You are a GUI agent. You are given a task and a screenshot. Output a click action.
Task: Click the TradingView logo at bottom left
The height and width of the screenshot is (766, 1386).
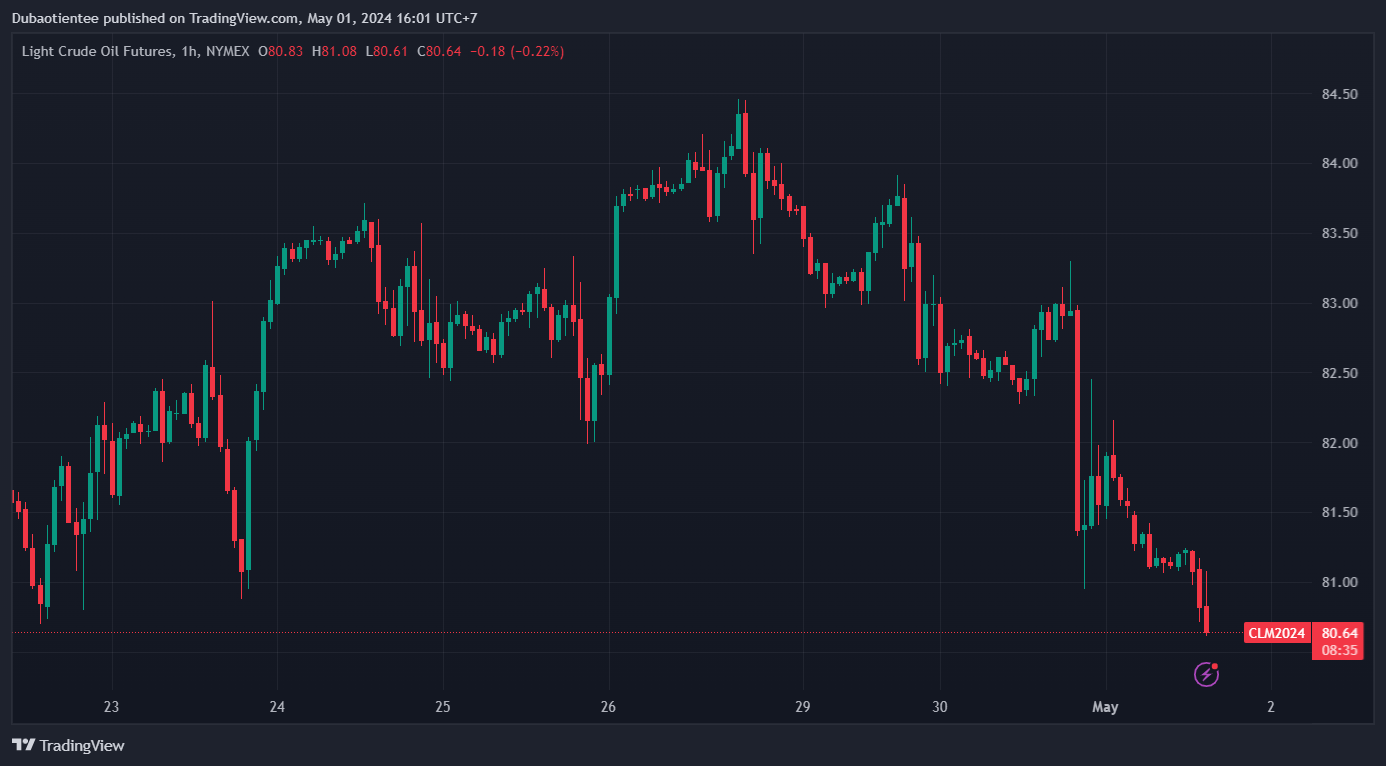click(68, 745)
